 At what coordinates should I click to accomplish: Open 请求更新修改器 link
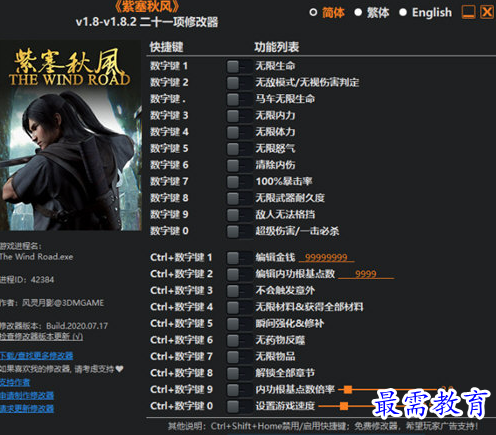coord(27,408)
